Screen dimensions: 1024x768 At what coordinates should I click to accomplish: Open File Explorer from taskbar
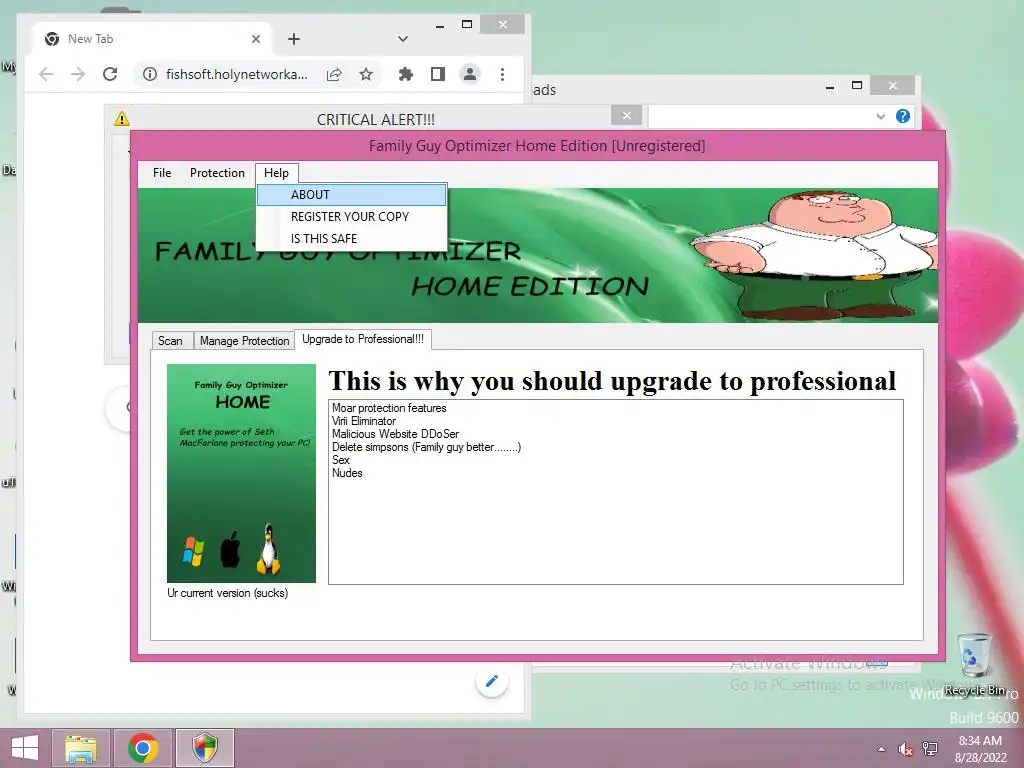click(81, 748)
